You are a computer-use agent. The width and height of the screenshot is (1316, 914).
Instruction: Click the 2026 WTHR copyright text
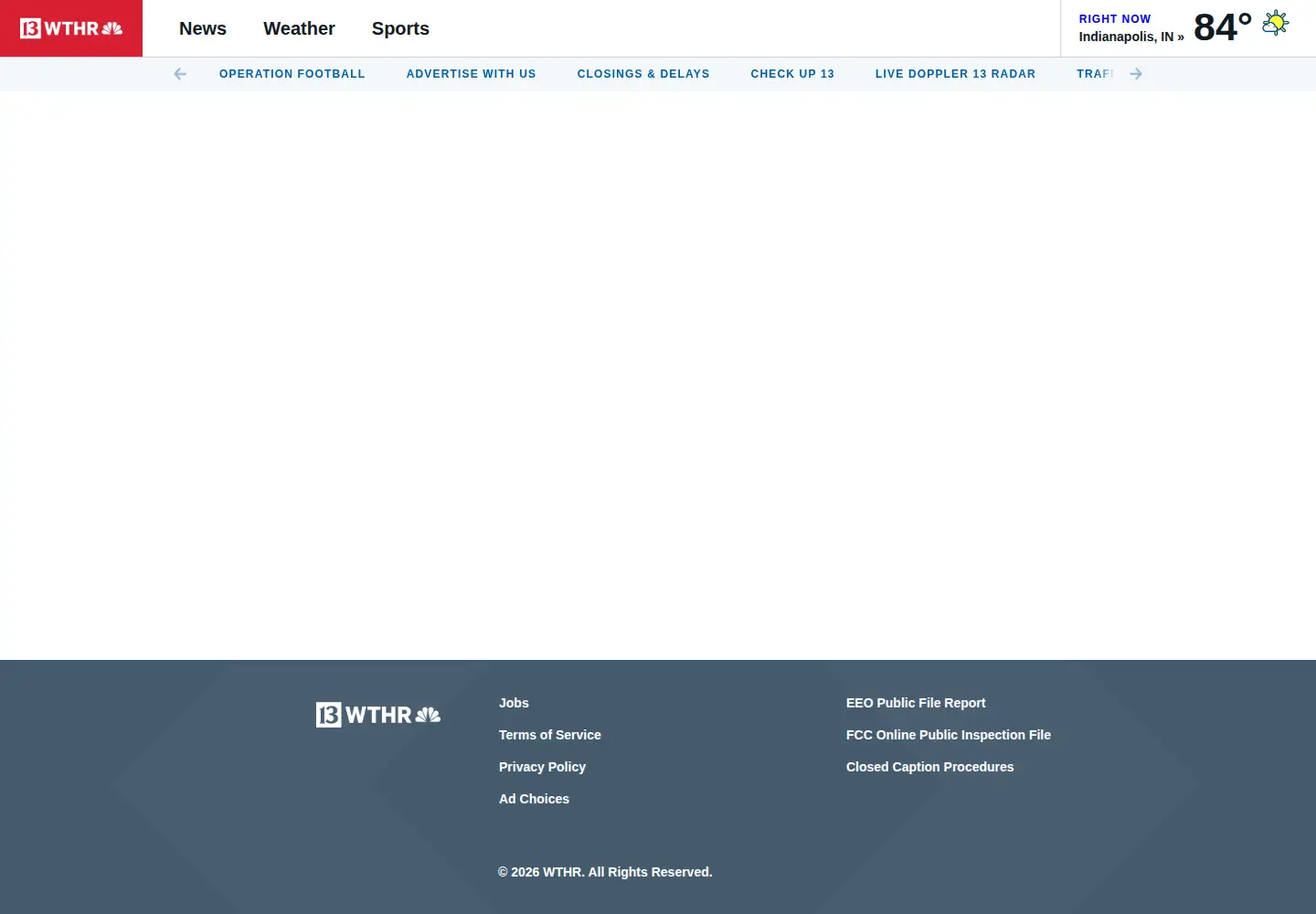605,872
